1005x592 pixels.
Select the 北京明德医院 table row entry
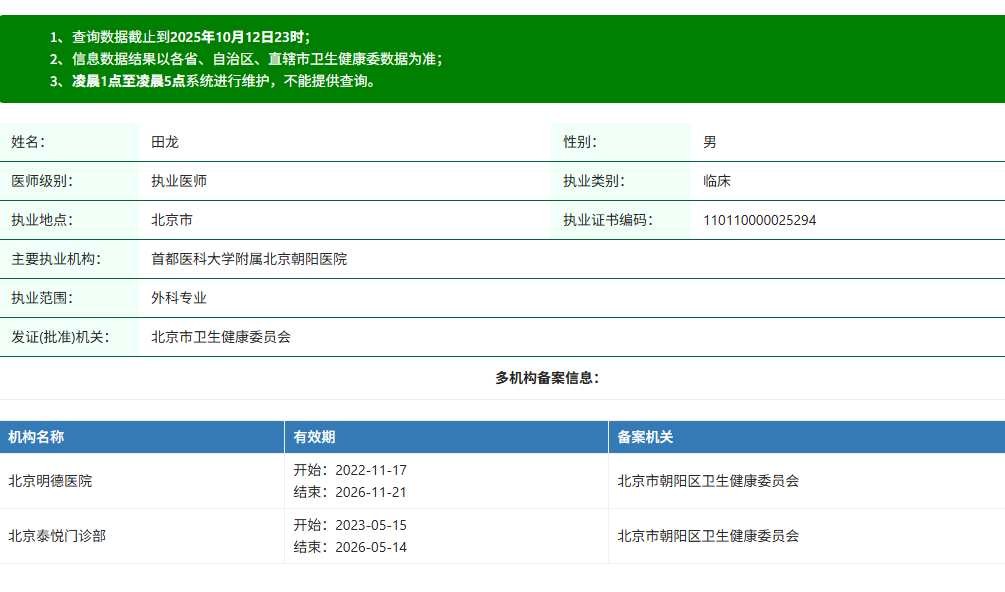coord(50,481)
